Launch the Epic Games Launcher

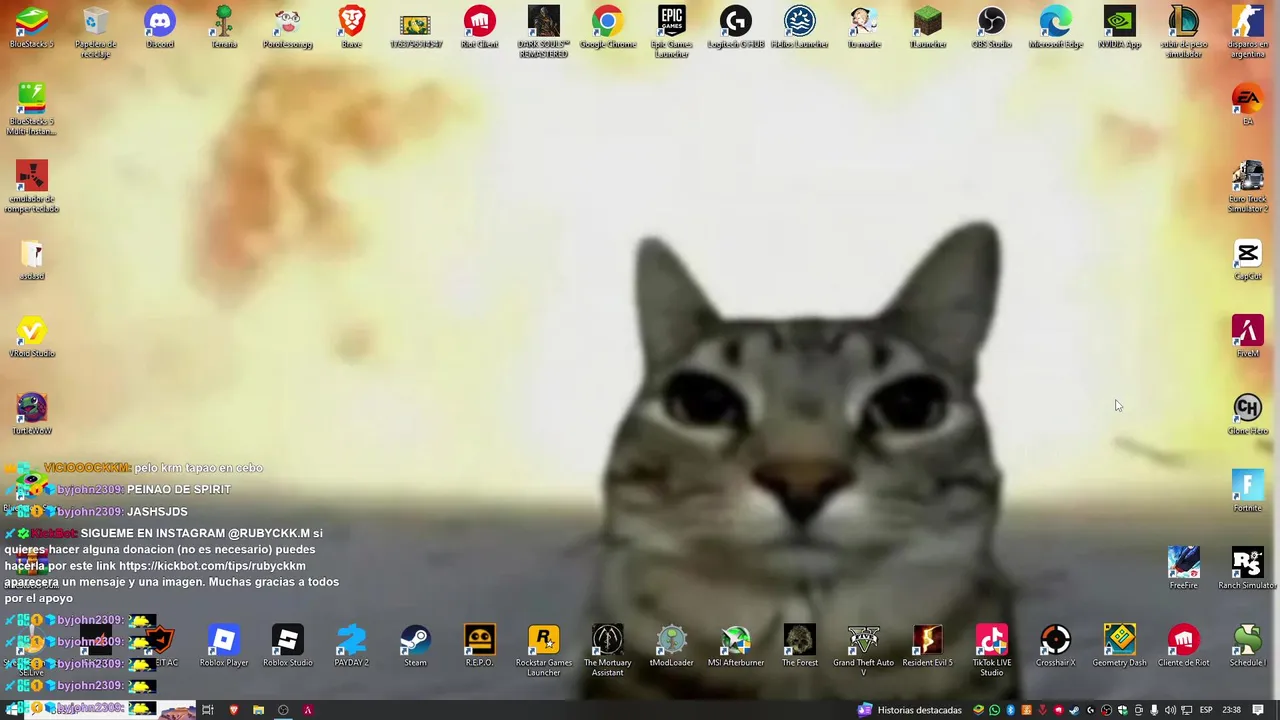click(x=672, y=32)
